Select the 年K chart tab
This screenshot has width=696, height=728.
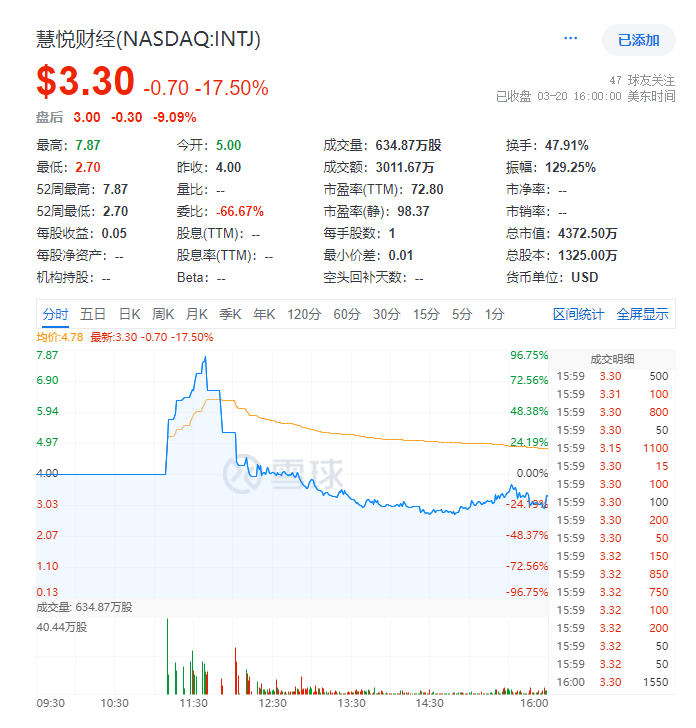pos(264,314)
